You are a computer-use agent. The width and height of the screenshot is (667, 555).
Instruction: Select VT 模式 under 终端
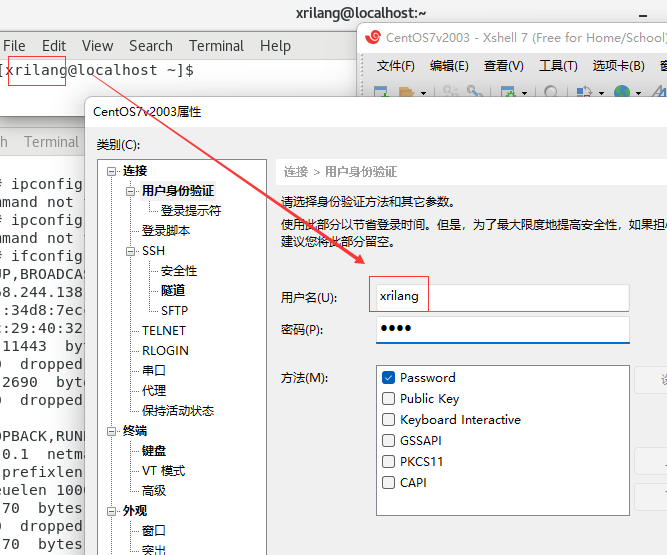coord(163,470)
